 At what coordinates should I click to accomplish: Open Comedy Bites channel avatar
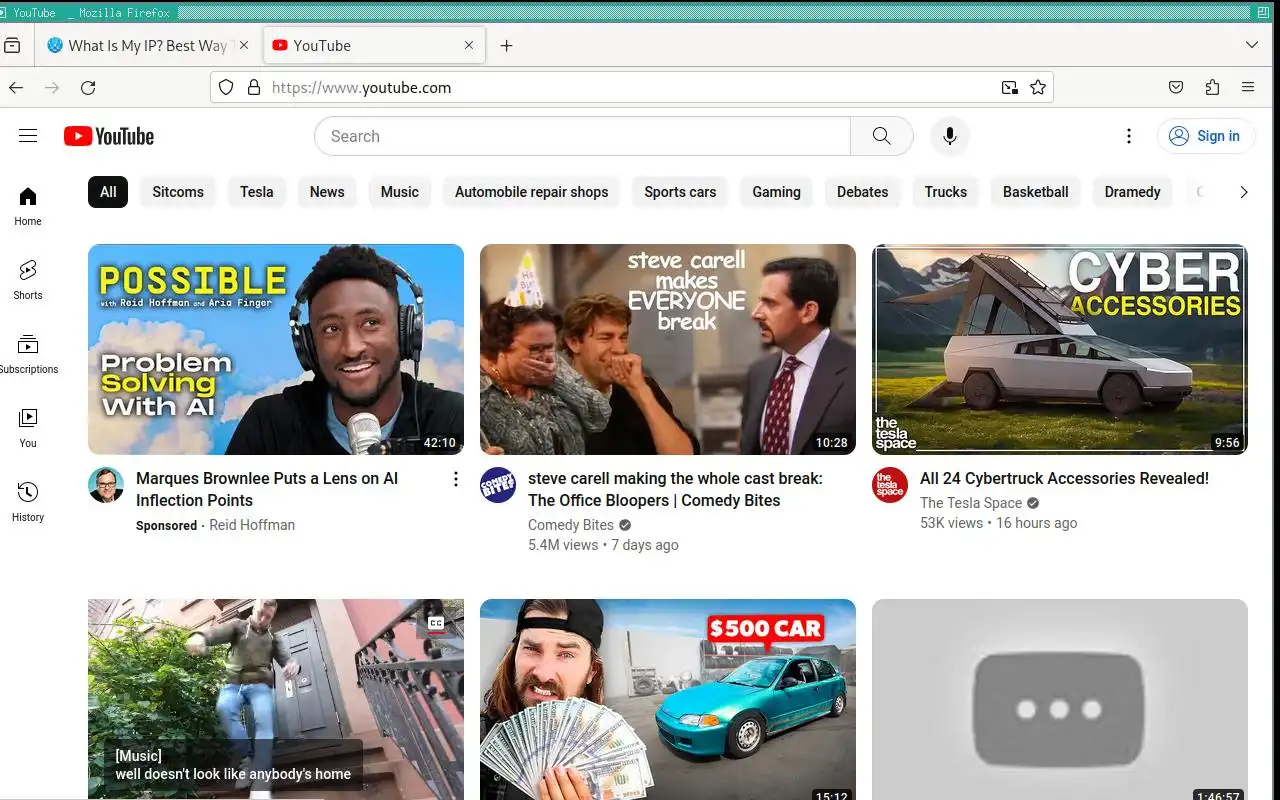tap(498, 485)
